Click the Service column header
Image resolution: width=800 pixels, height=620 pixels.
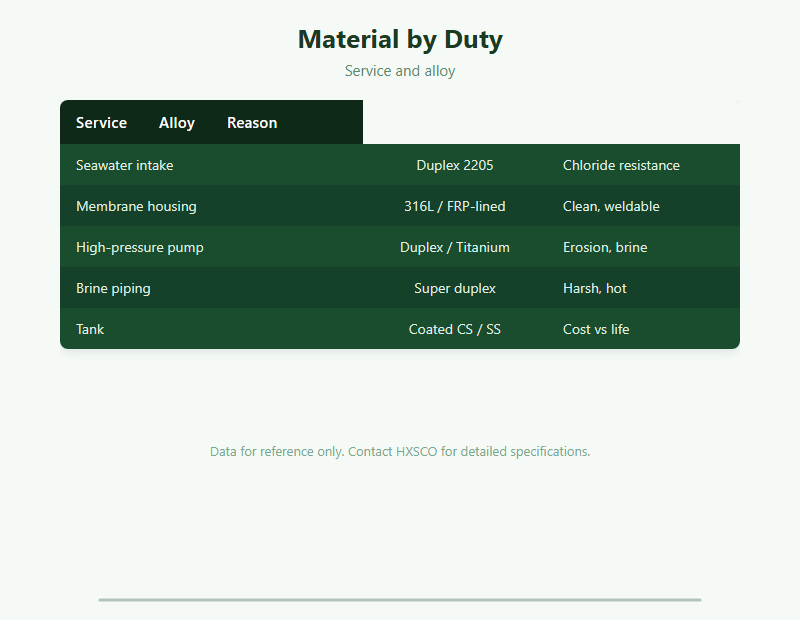pos(102,122)
